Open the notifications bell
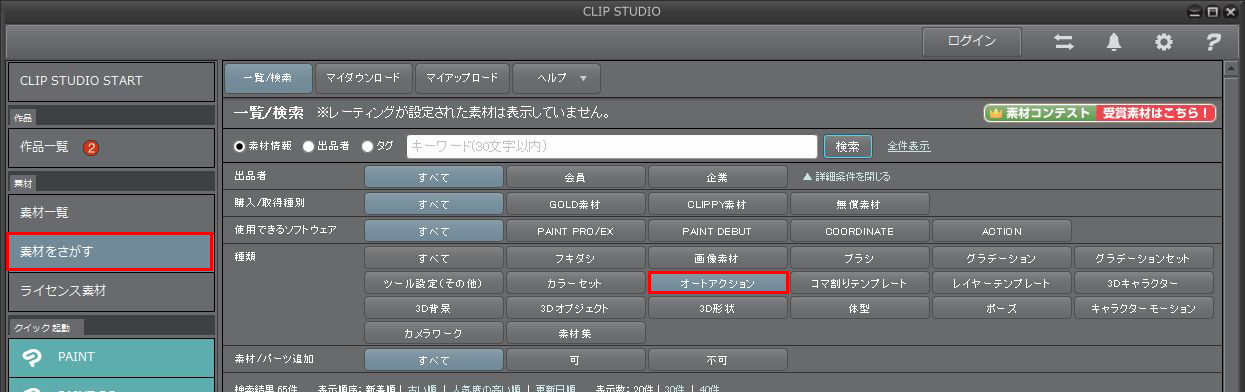Image resolution: width=1245 pixels, height=392 pixels. point(1114,42)
